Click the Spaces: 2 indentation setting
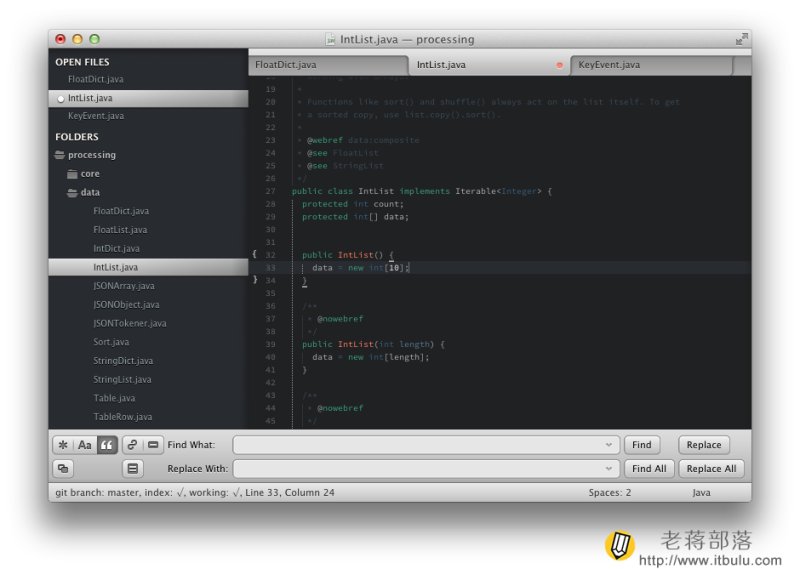This screenshot has height=569, width=800. [610, 492]
